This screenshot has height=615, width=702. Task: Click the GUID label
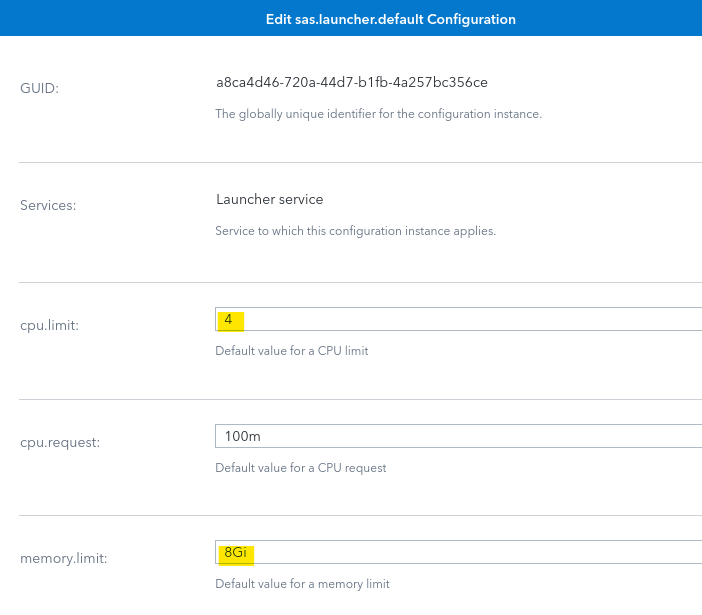point(39,88)
